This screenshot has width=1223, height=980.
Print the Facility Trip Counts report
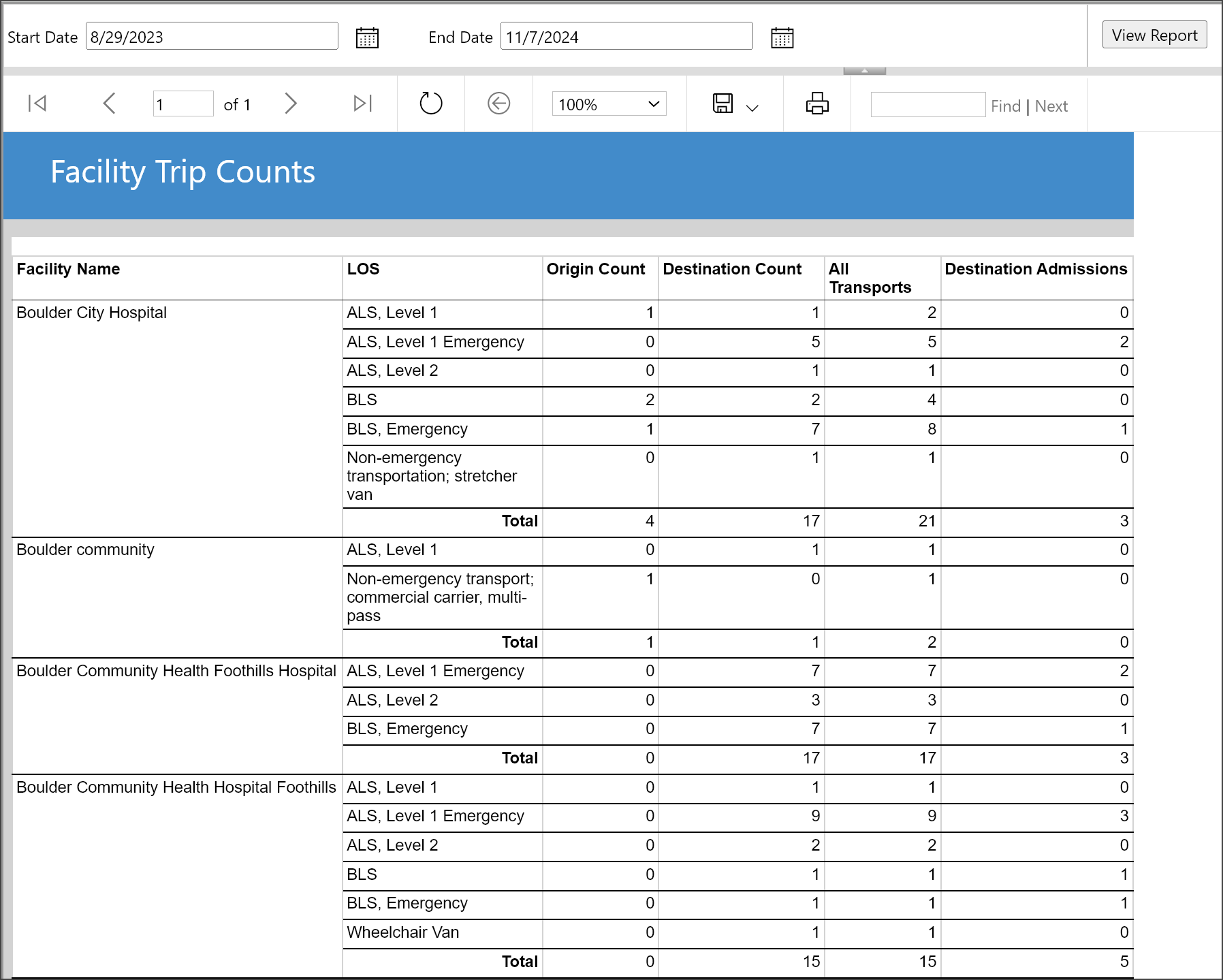coord(816,104)
